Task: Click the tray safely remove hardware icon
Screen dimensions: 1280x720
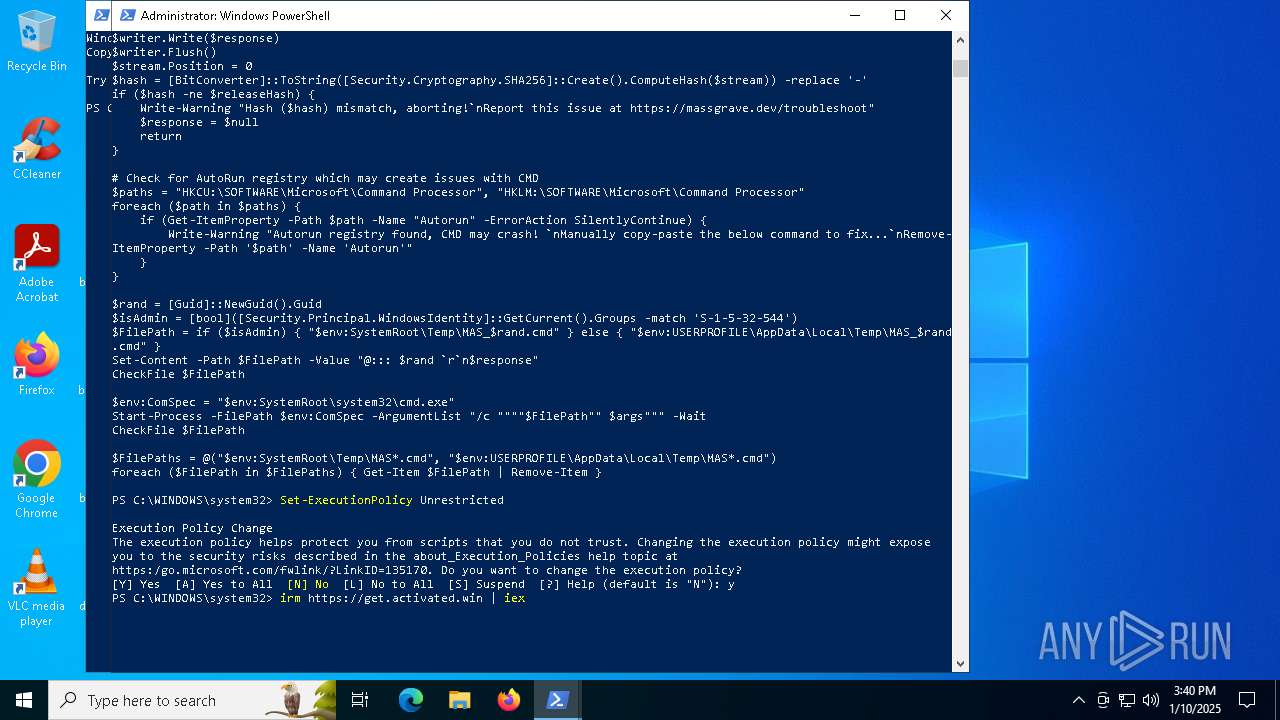Action: pyautogui.click(x=1103, y=700)
